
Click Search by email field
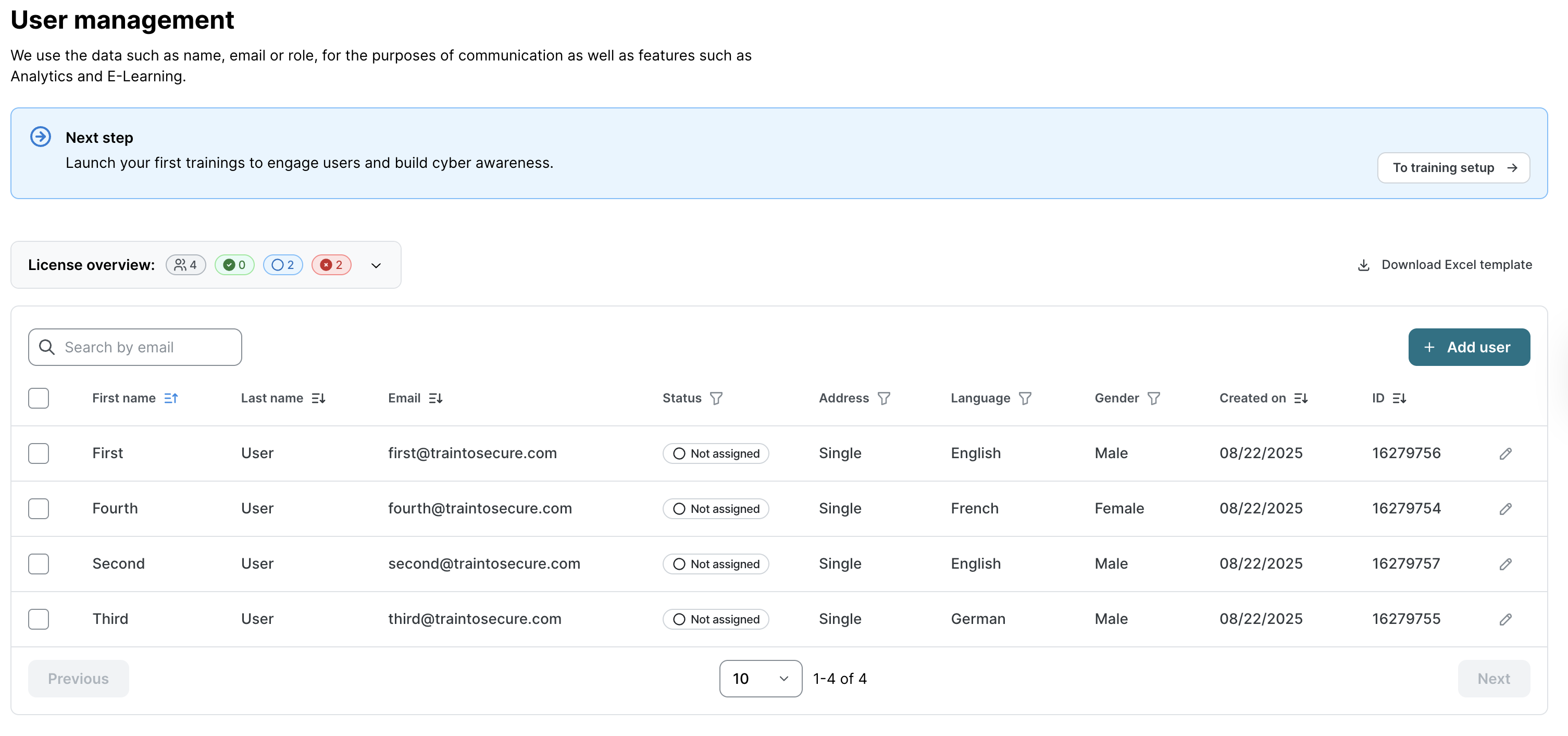coord(135,347)
